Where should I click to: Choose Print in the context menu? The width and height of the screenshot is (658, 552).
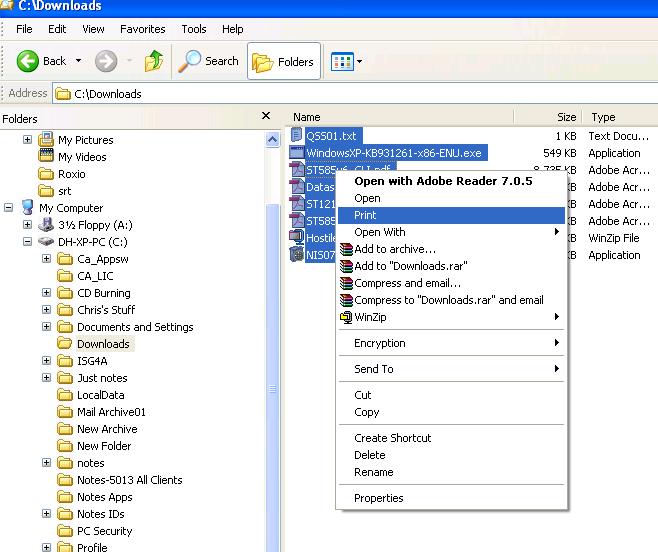[x=452, y=215]
